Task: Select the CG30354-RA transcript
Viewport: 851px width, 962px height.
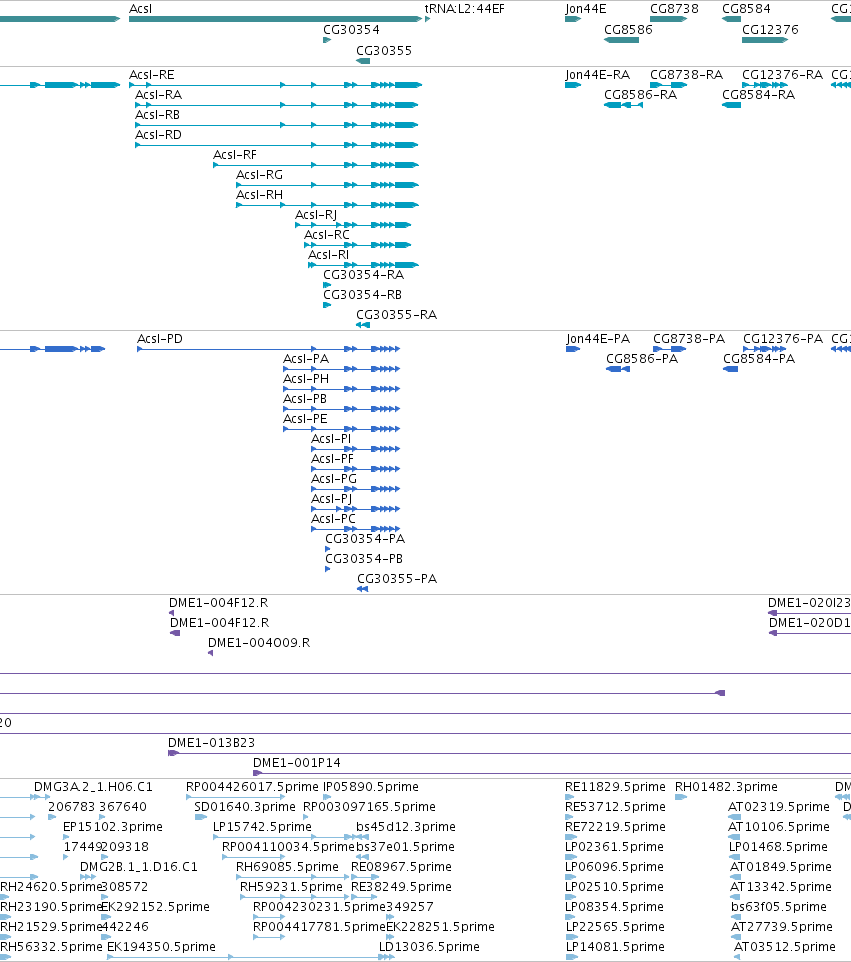Action: 327,285
